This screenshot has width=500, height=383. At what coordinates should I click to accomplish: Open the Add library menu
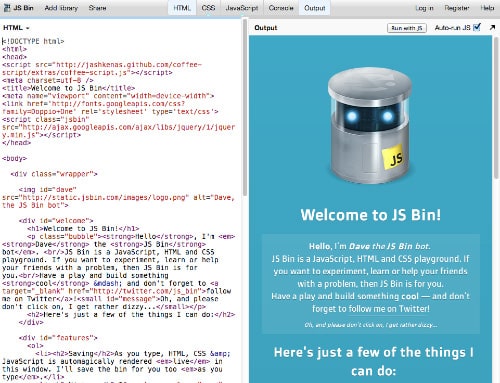pos(61,8)
